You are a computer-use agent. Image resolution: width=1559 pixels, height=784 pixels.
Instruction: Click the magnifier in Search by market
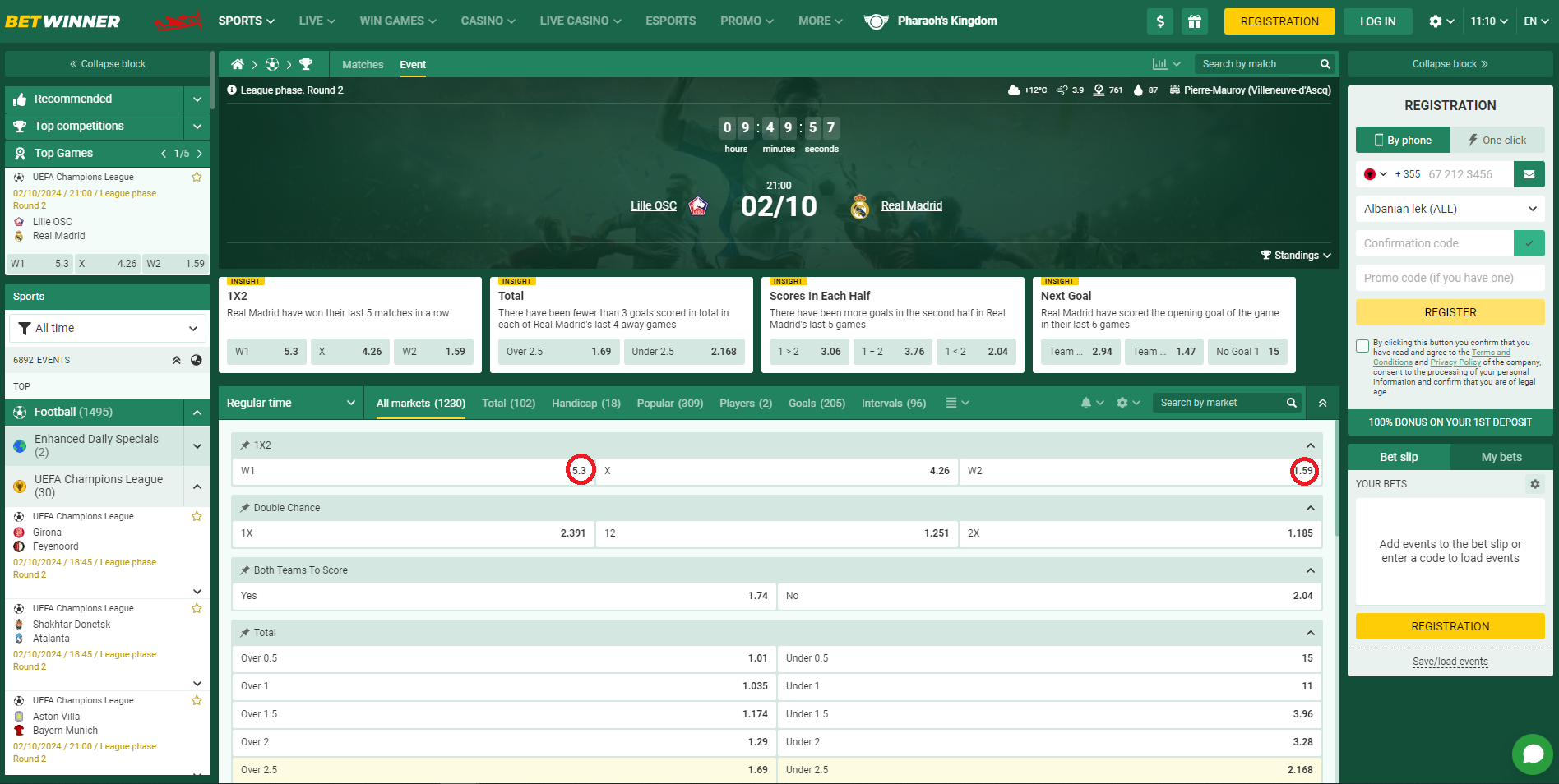click(x=1292, y=403)
